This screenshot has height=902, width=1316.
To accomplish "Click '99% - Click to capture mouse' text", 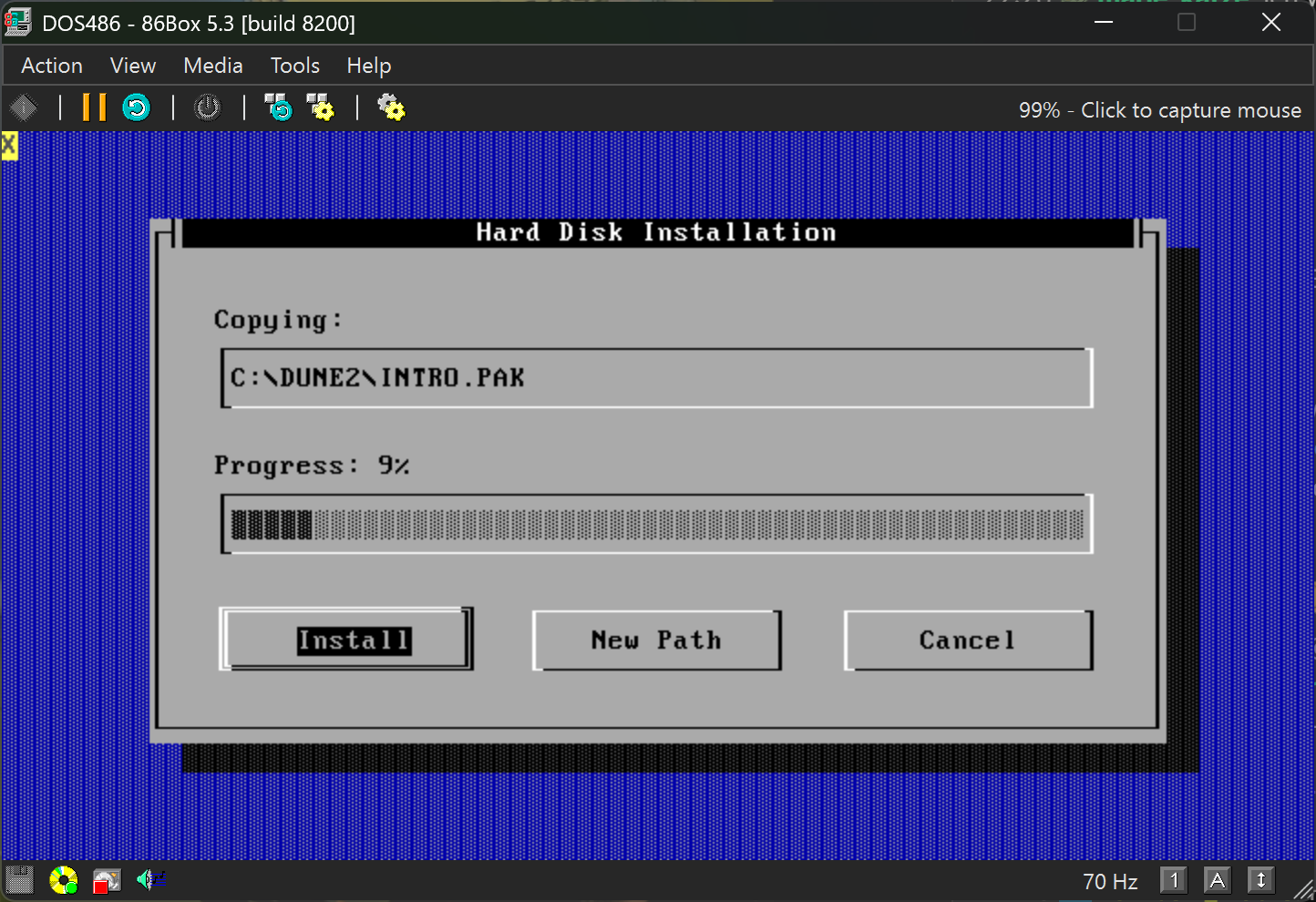I will pyautogui.click(x=1159, y=110).
